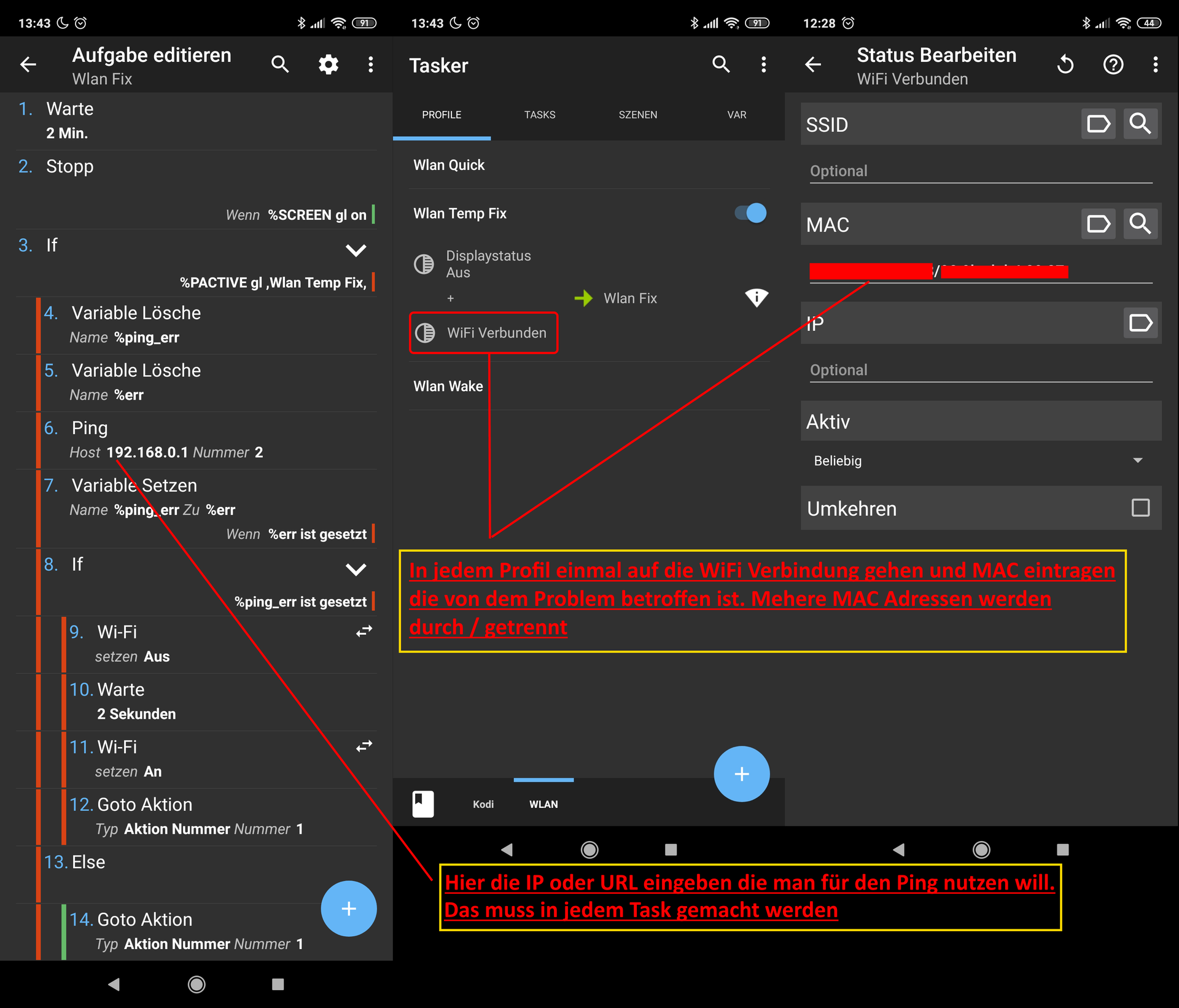Insert variable tag for MAC

click(x=1098, y=223)
